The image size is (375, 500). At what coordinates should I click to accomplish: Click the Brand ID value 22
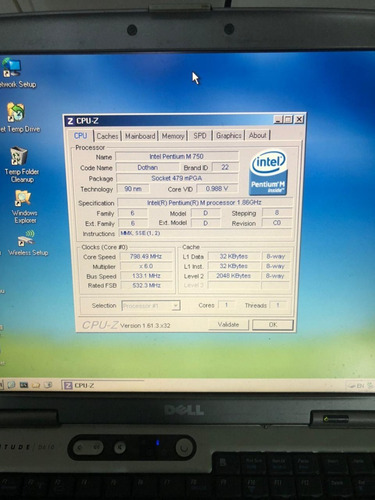click(x=225, y=167)
